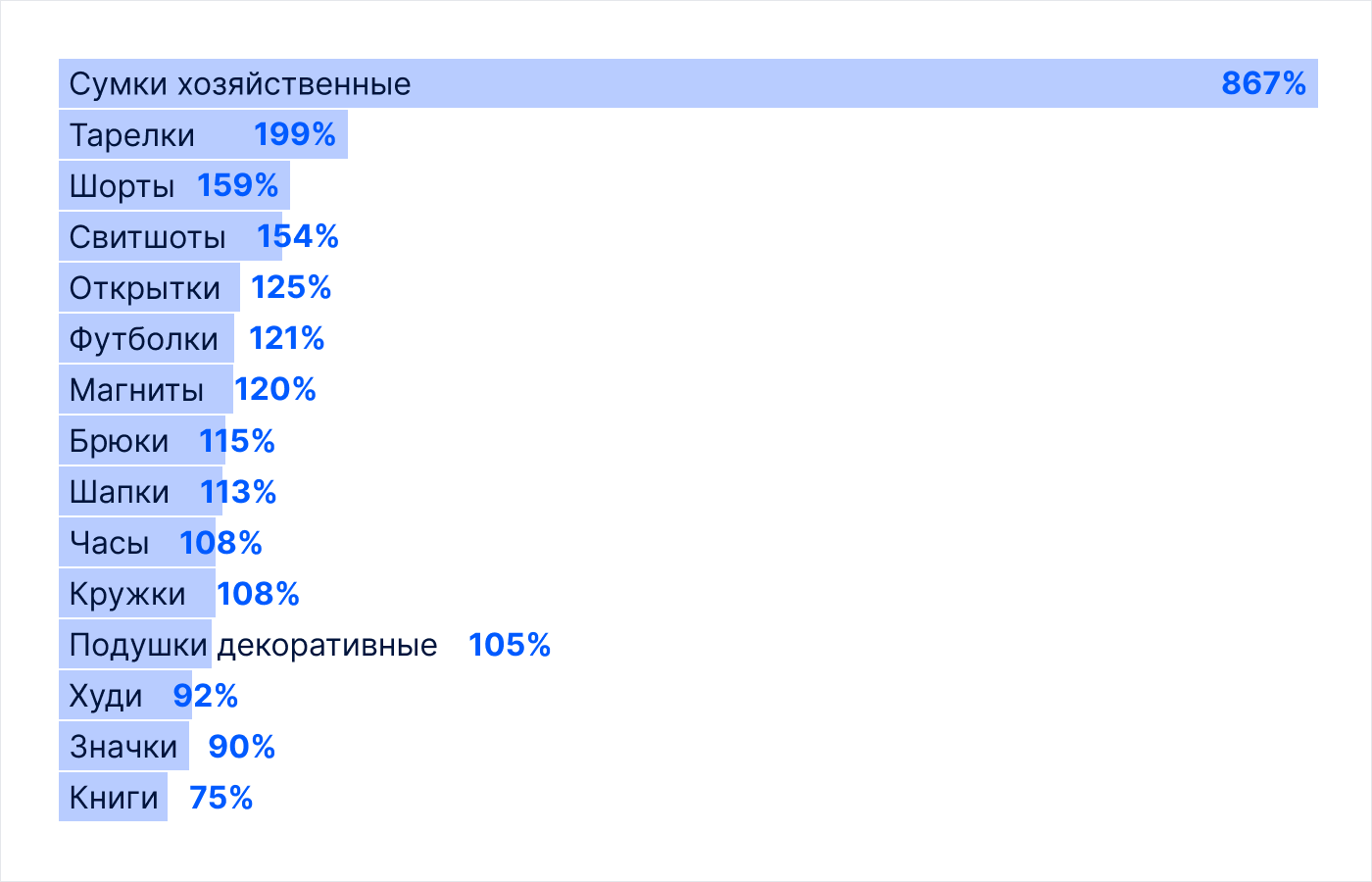Click the 125% value
1372x882 pixels.
pos(291,288)
